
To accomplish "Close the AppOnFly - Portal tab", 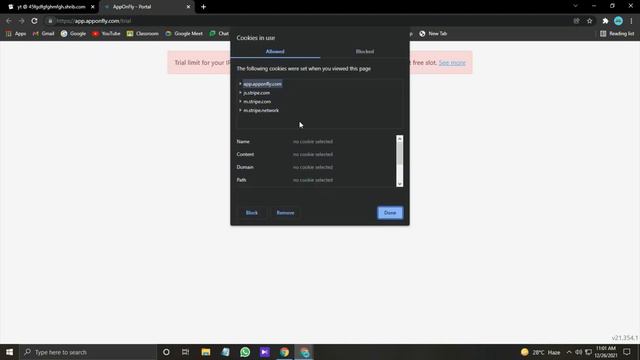I will point(188,7).
